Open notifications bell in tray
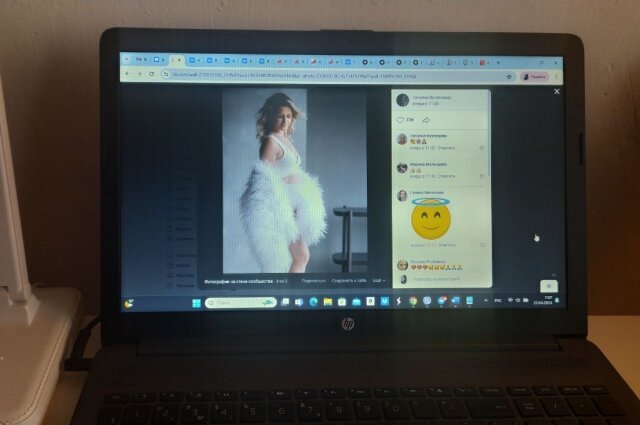This screenshot has height=425, width=640. (x=557, y=300)
